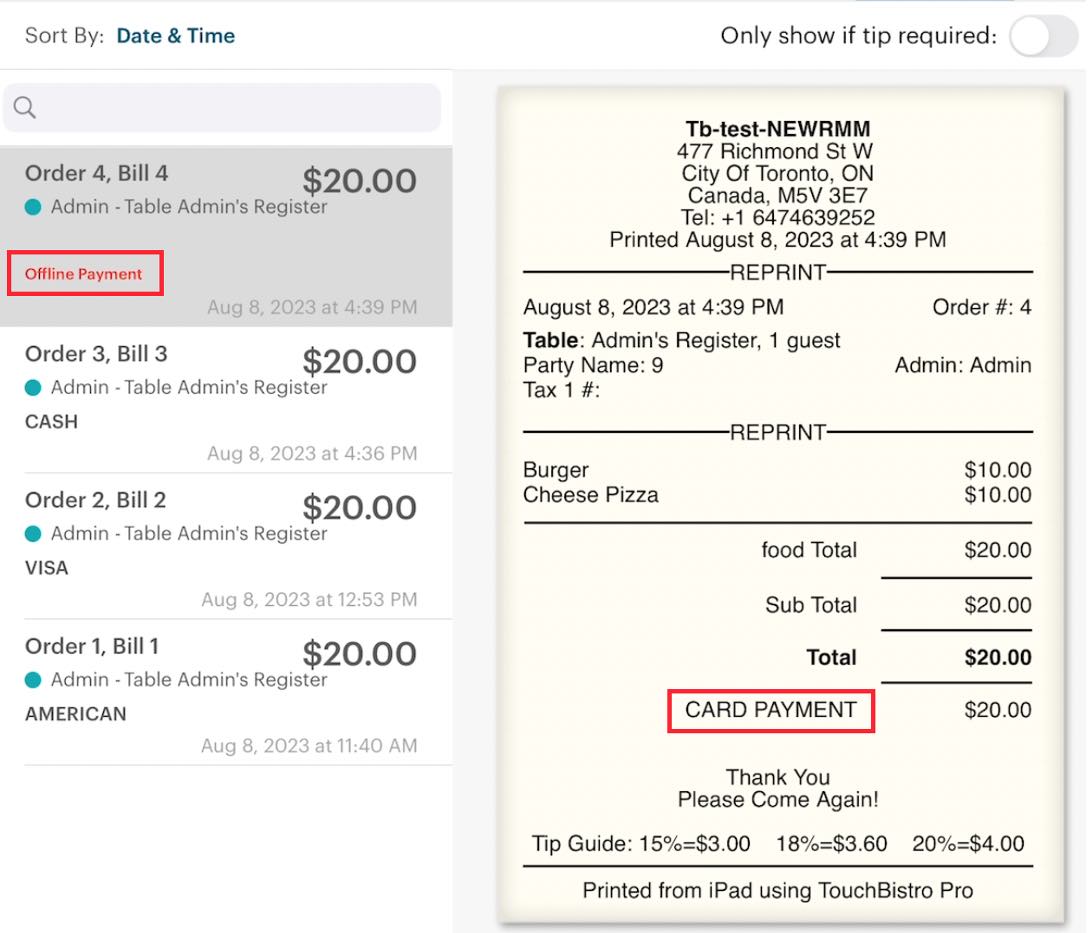
Task: Click the 'Offline Payment' label
Action: tap(84, 273)
